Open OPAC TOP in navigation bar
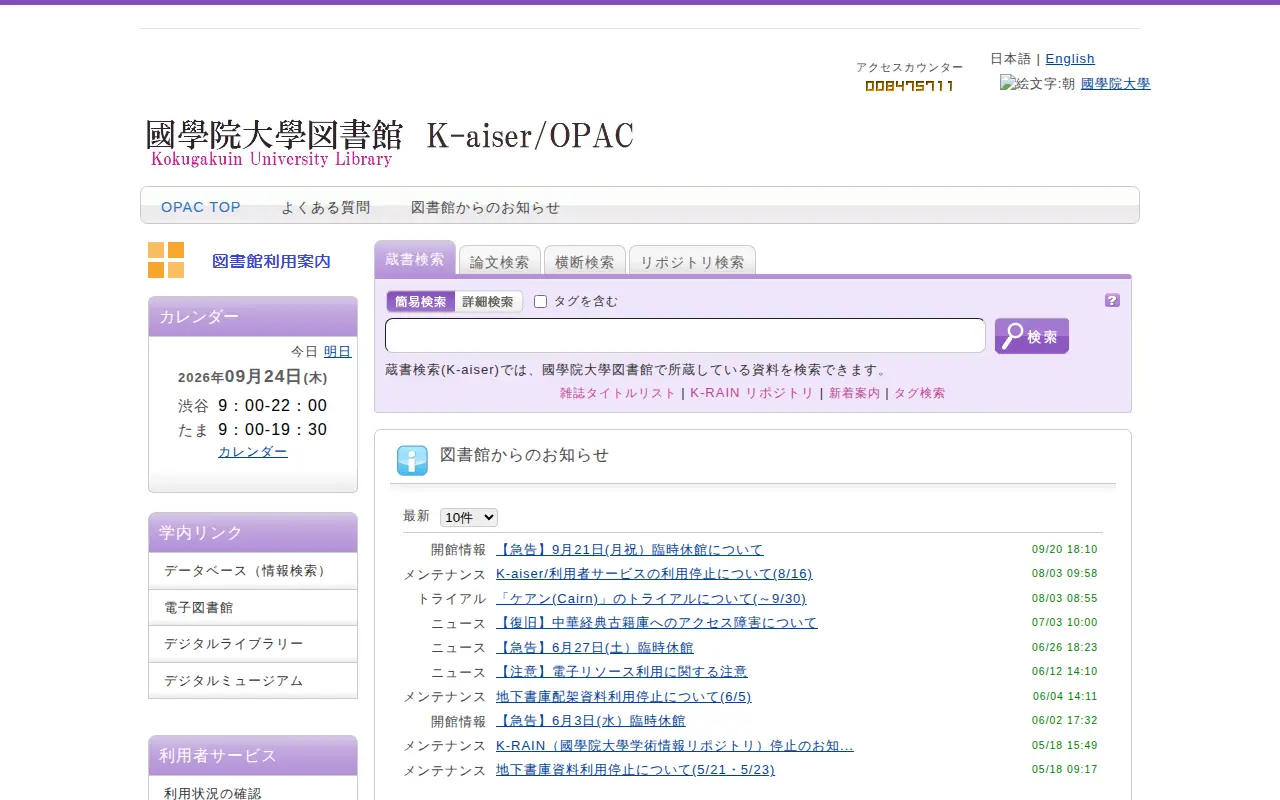Viewport: 1280px width, 800px height. tap(201, 207)
